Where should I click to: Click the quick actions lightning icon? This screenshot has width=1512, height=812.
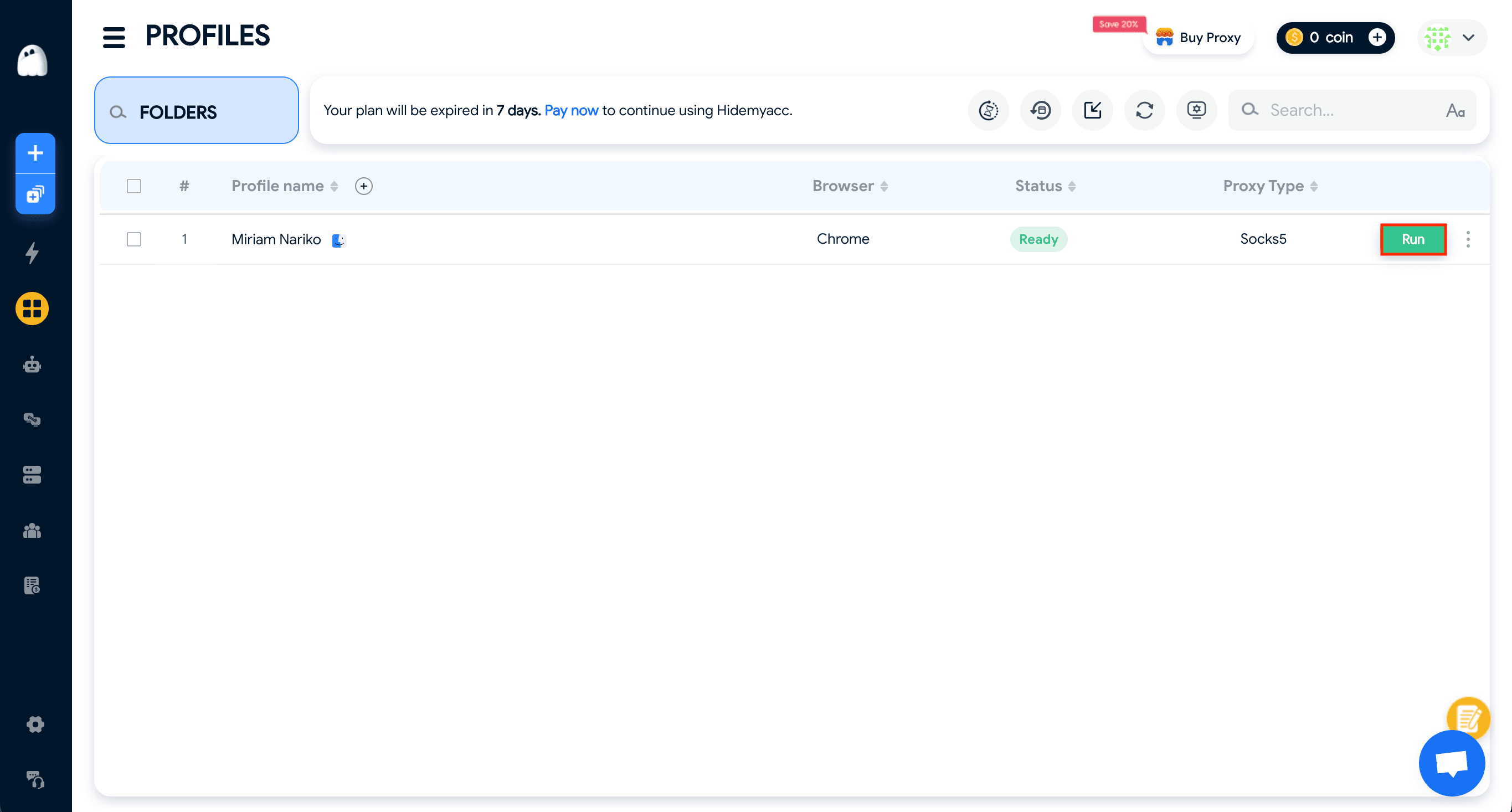tap(31, 254)
